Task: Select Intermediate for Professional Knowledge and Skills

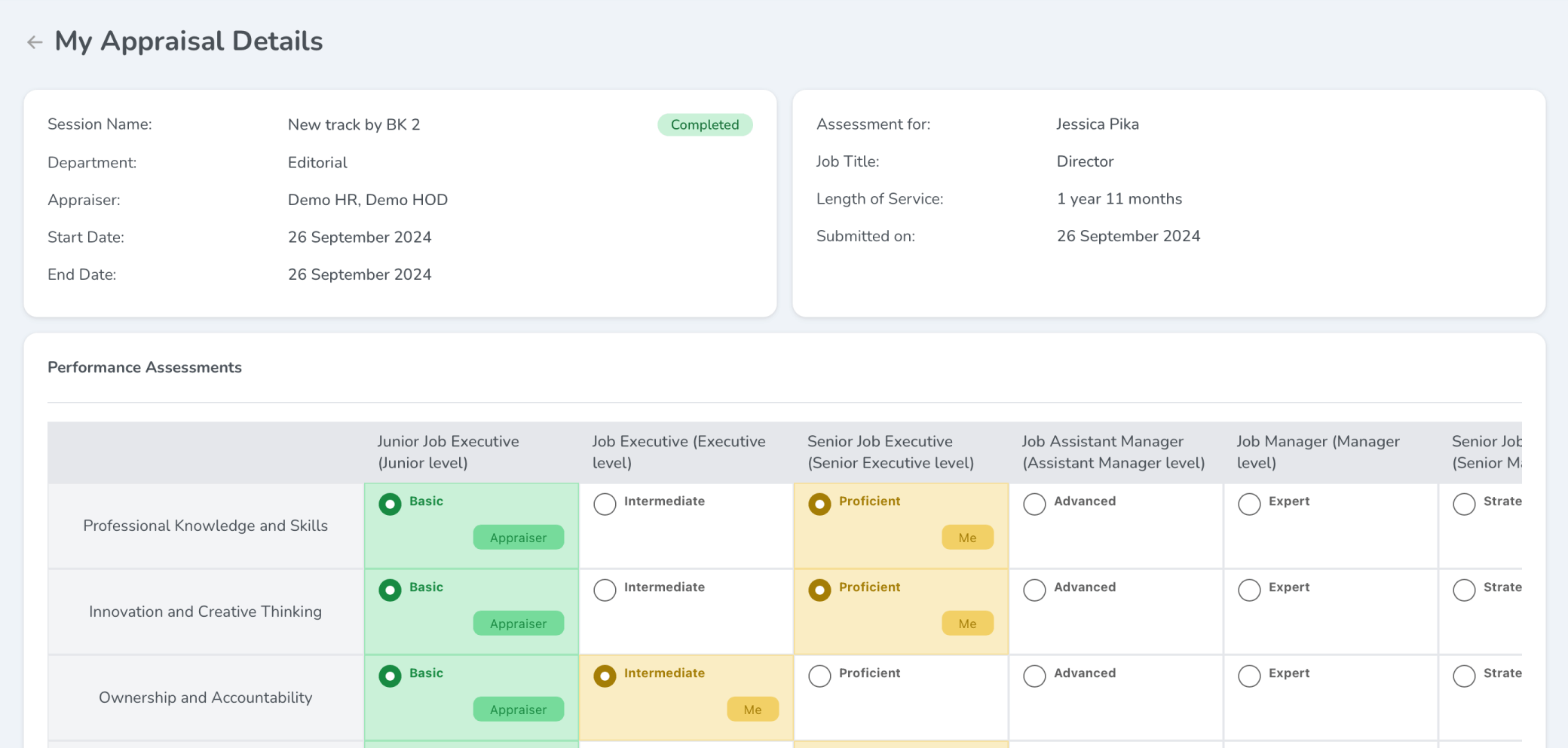Action: (605, 504)
